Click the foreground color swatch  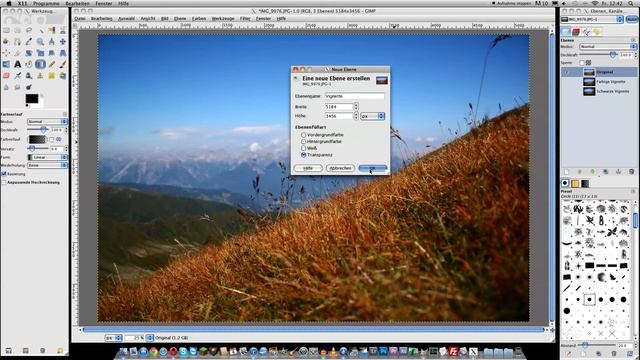coord(32,98)
